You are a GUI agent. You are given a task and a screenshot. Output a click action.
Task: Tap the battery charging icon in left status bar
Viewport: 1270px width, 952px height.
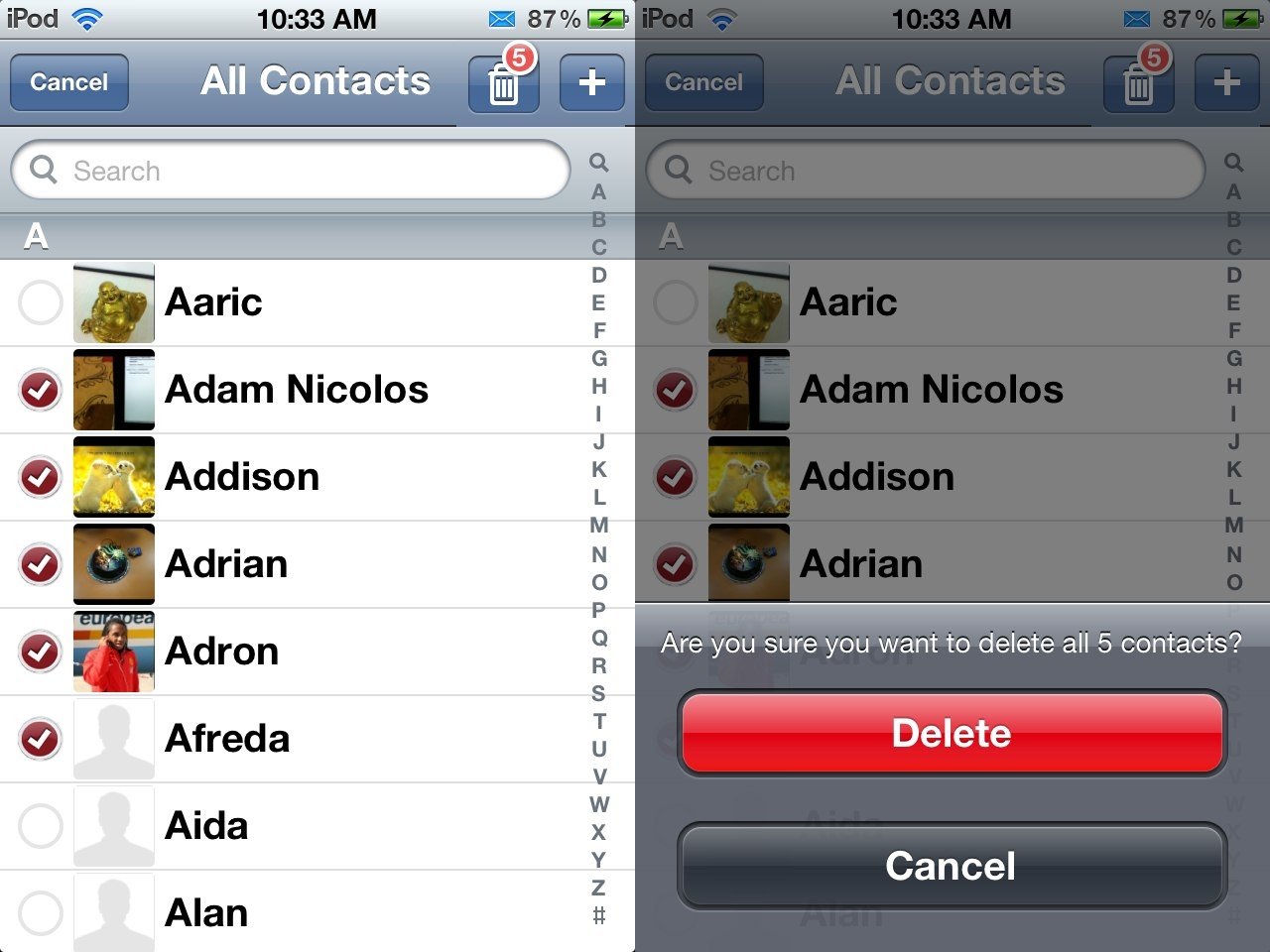(607, 19)
